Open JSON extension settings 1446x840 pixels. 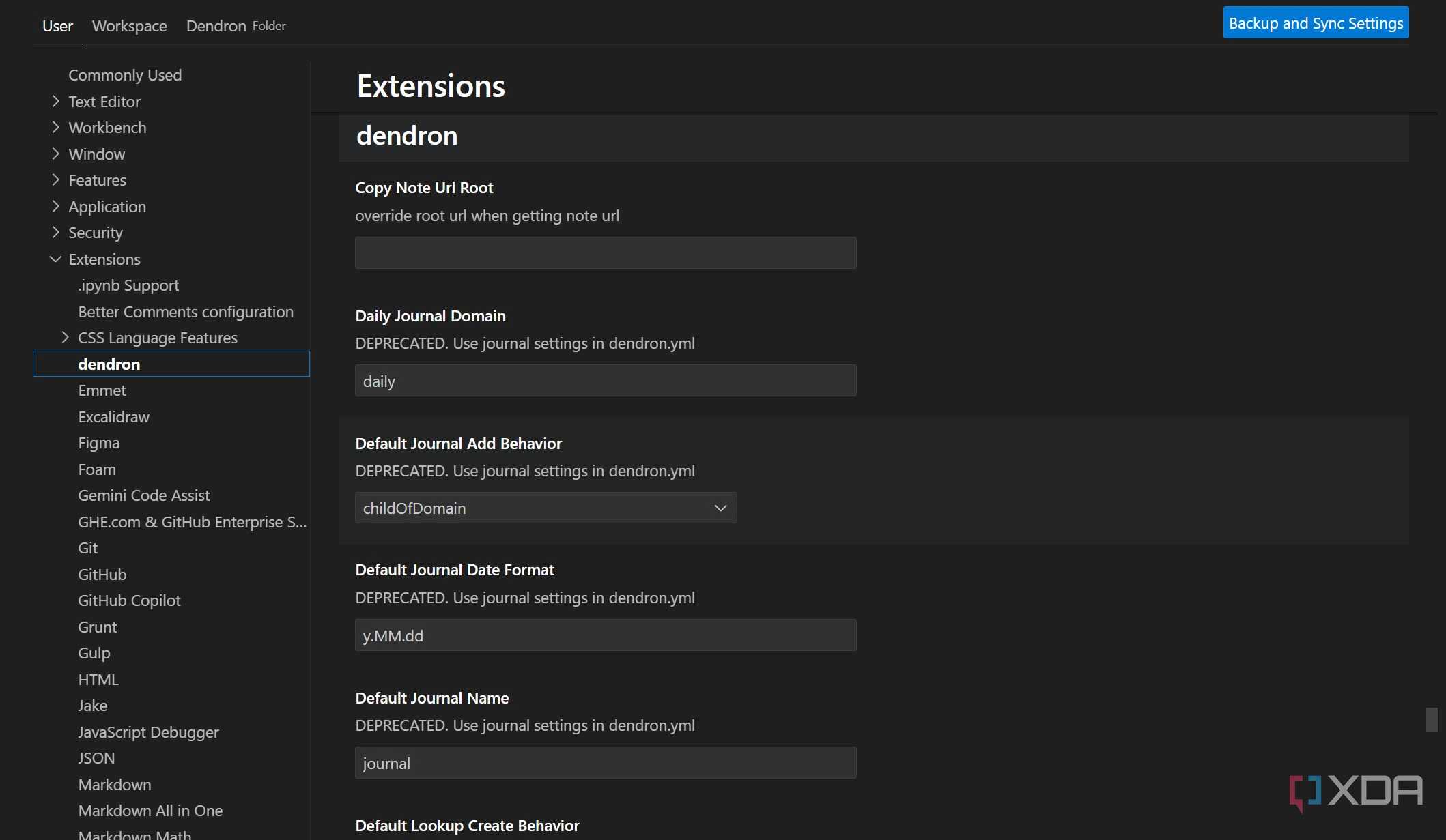click(x=96, y=758)
